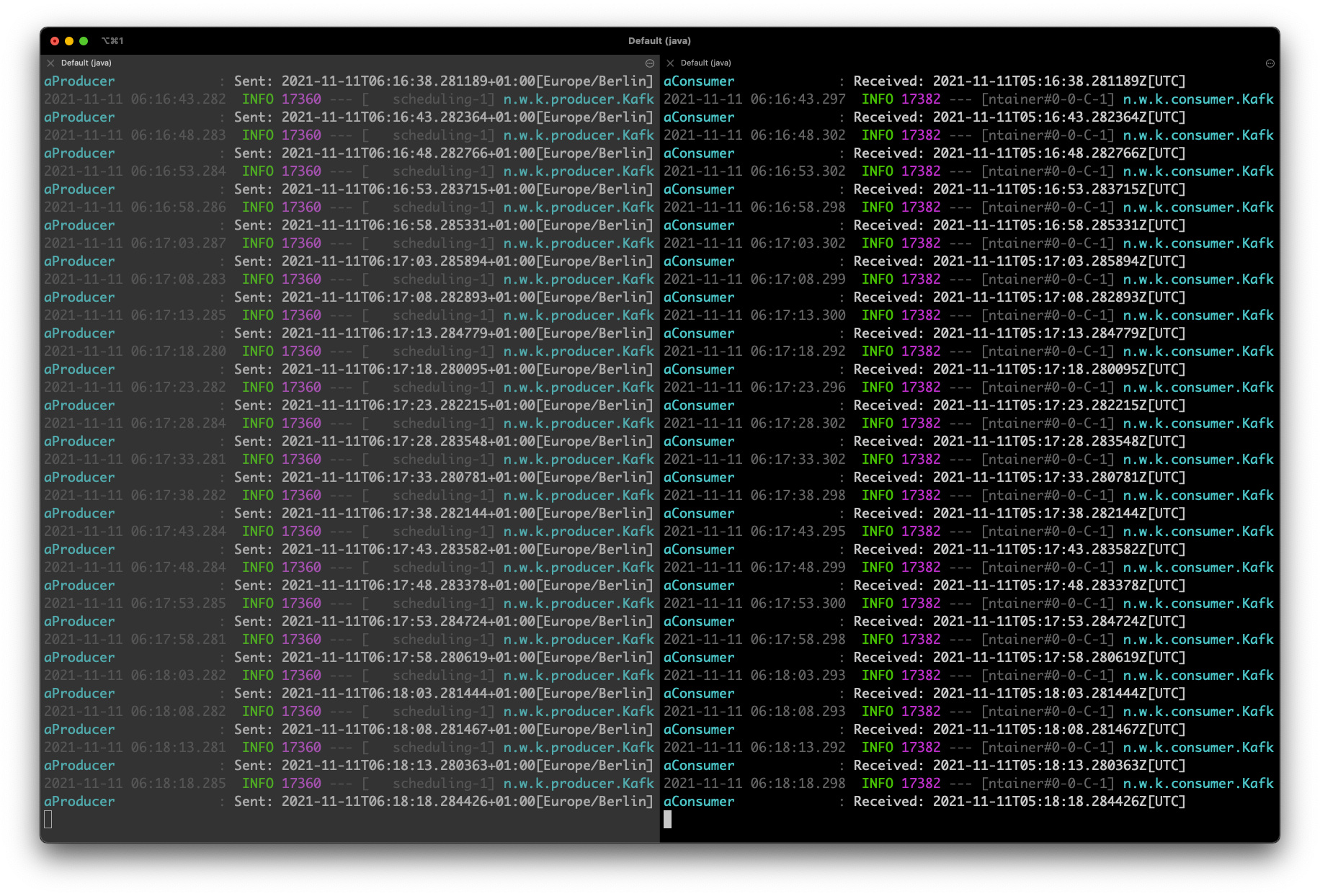
Task: Close the right consumer pane with its X icon
Action: pos(670,63)
